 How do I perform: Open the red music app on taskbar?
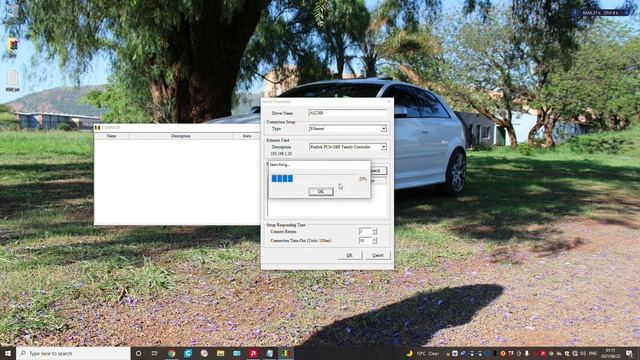click(253, 353)
